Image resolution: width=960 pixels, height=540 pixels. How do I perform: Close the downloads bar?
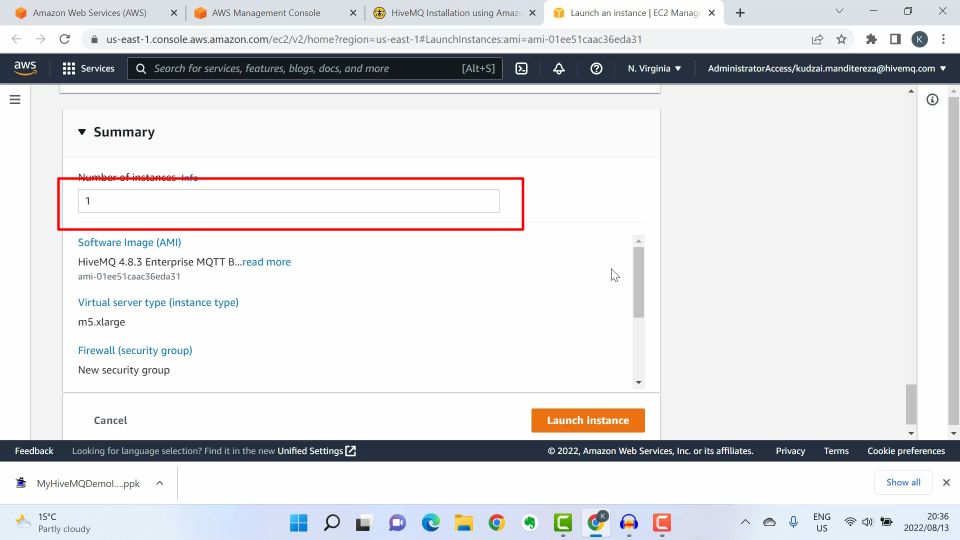[946, 482]
